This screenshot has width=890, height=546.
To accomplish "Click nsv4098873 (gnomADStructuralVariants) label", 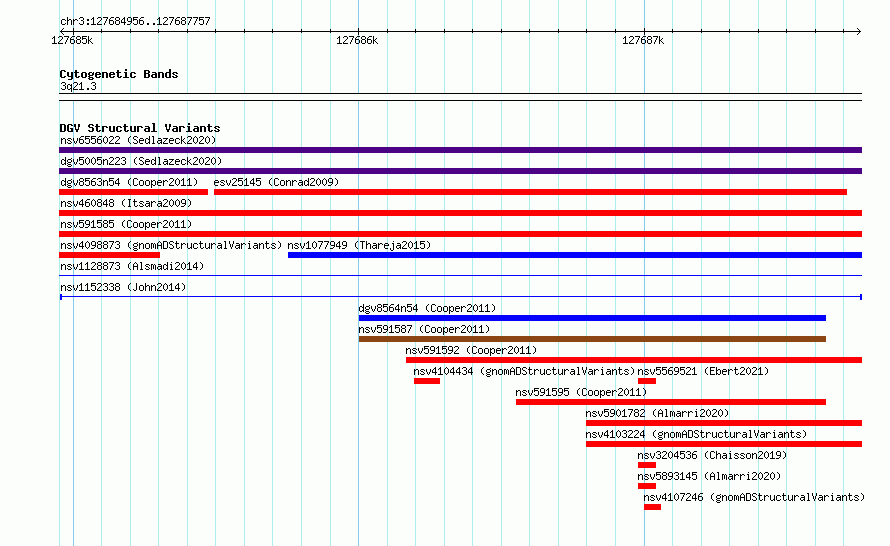I will pos(171,245).
